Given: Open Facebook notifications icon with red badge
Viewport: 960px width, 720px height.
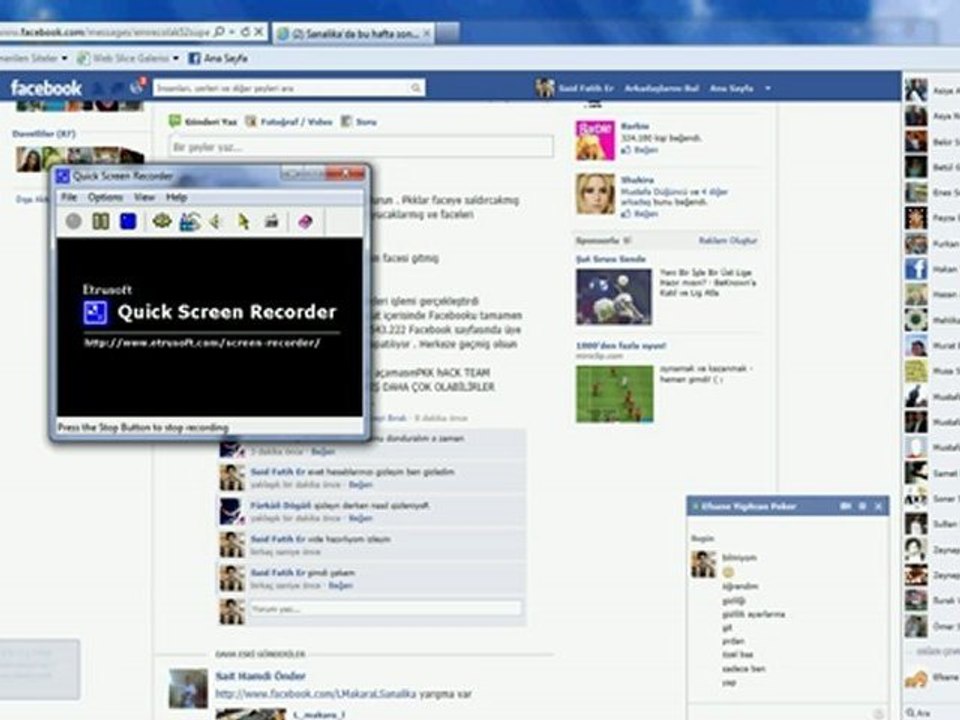Looking at the screenshot, I should click(x=137, y=87).
